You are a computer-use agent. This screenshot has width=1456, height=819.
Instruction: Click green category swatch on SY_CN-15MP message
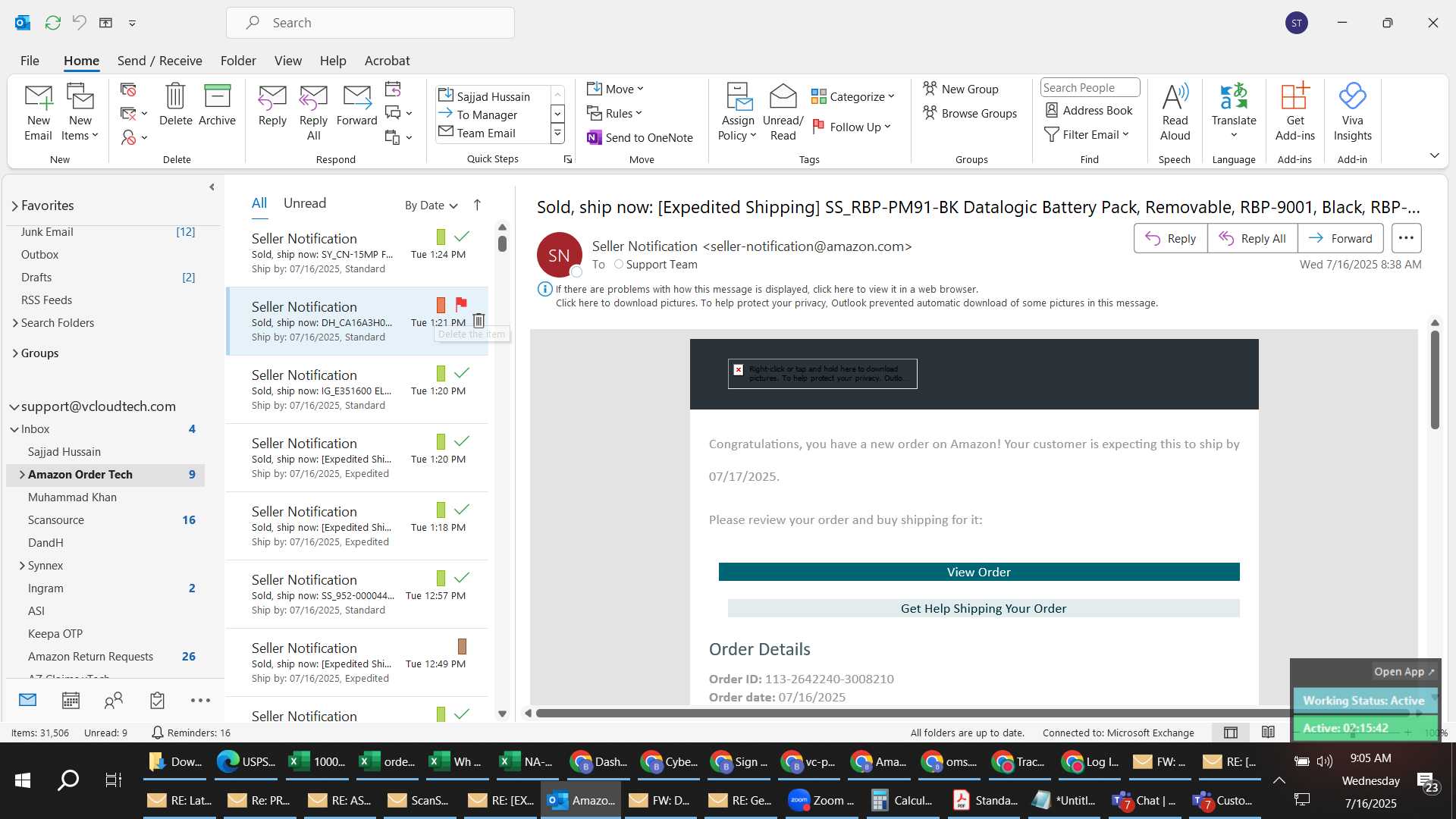point(441,237)
